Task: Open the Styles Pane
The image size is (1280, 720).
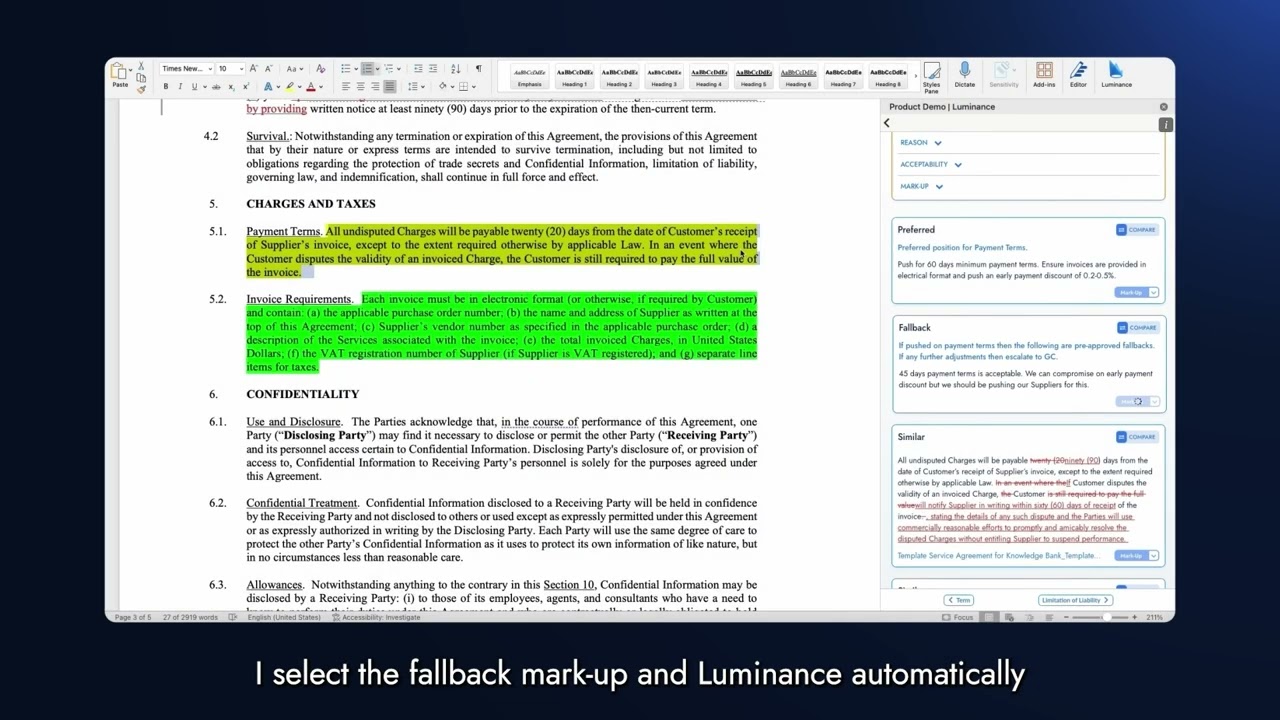Action: point(932,76)
